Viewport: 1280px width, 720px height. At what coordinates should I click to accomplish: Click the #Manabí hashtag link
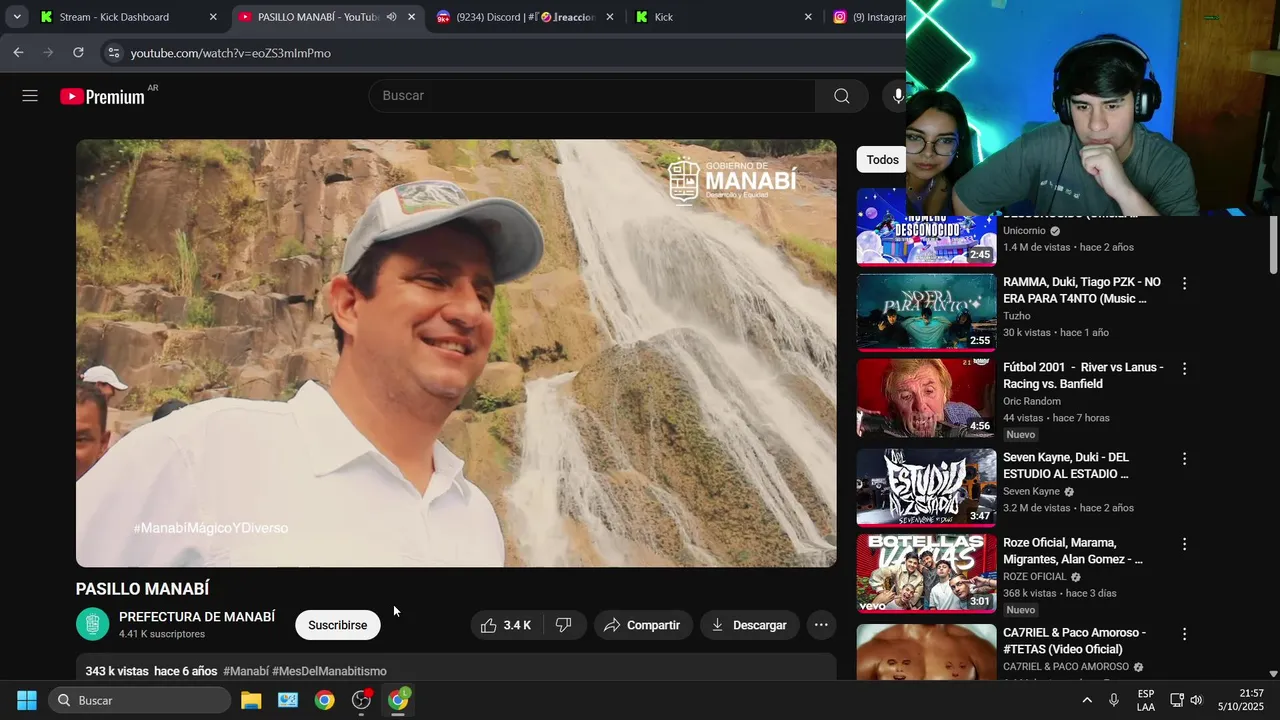point(246,671)
